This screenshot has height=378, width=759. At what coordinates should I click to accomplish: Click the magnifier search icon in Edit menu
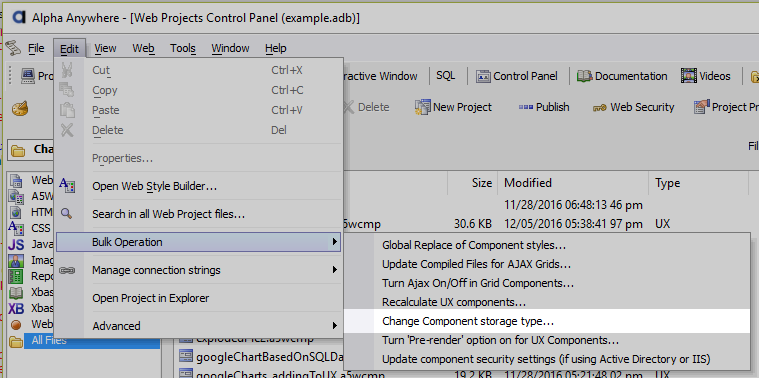[x=67, y=213]
